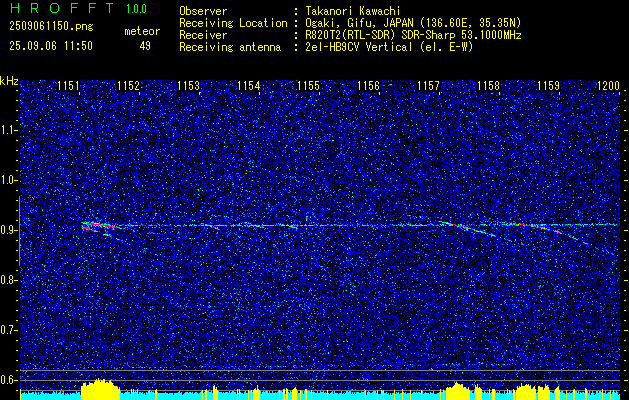Click the 1153 time axis marker
Screen dimensions: 629x400
click(x=189, y=86)
